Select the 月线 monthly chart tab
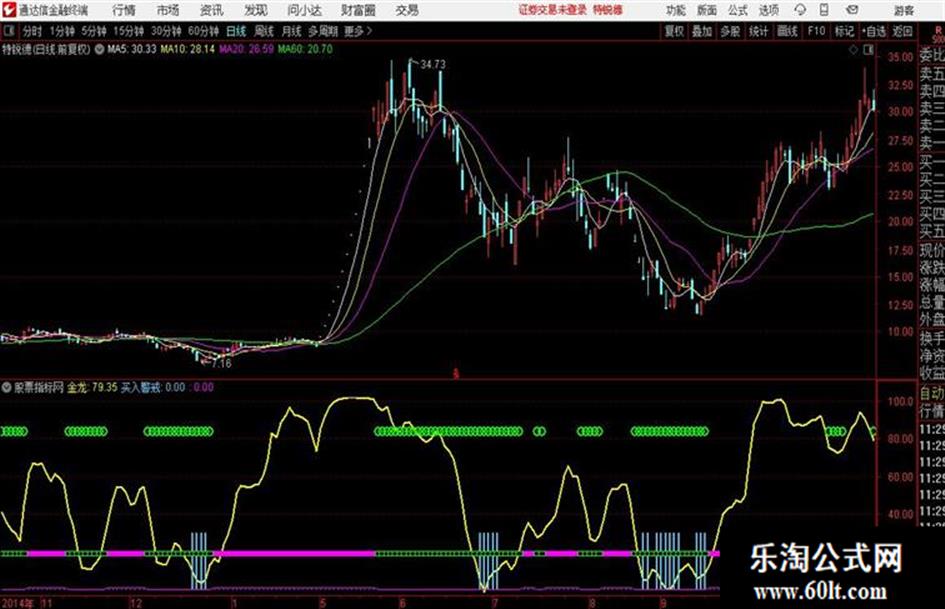Image resolution: width=945 pixels, height=609 pixels. click(x=292, y=31)
